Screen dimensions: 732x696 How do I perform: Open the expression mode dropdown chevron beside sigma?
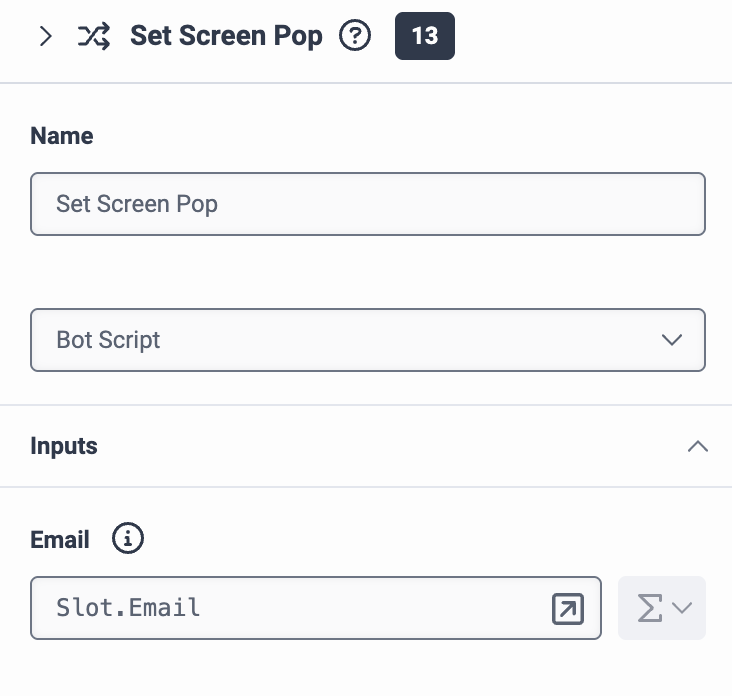point(682,608)
